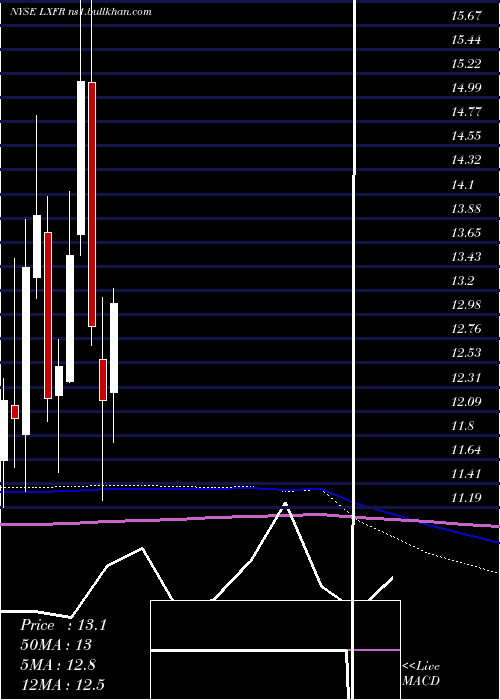Click the 11.8 price axis label
The image size is (500, 700).
click(x=462, y=426)
